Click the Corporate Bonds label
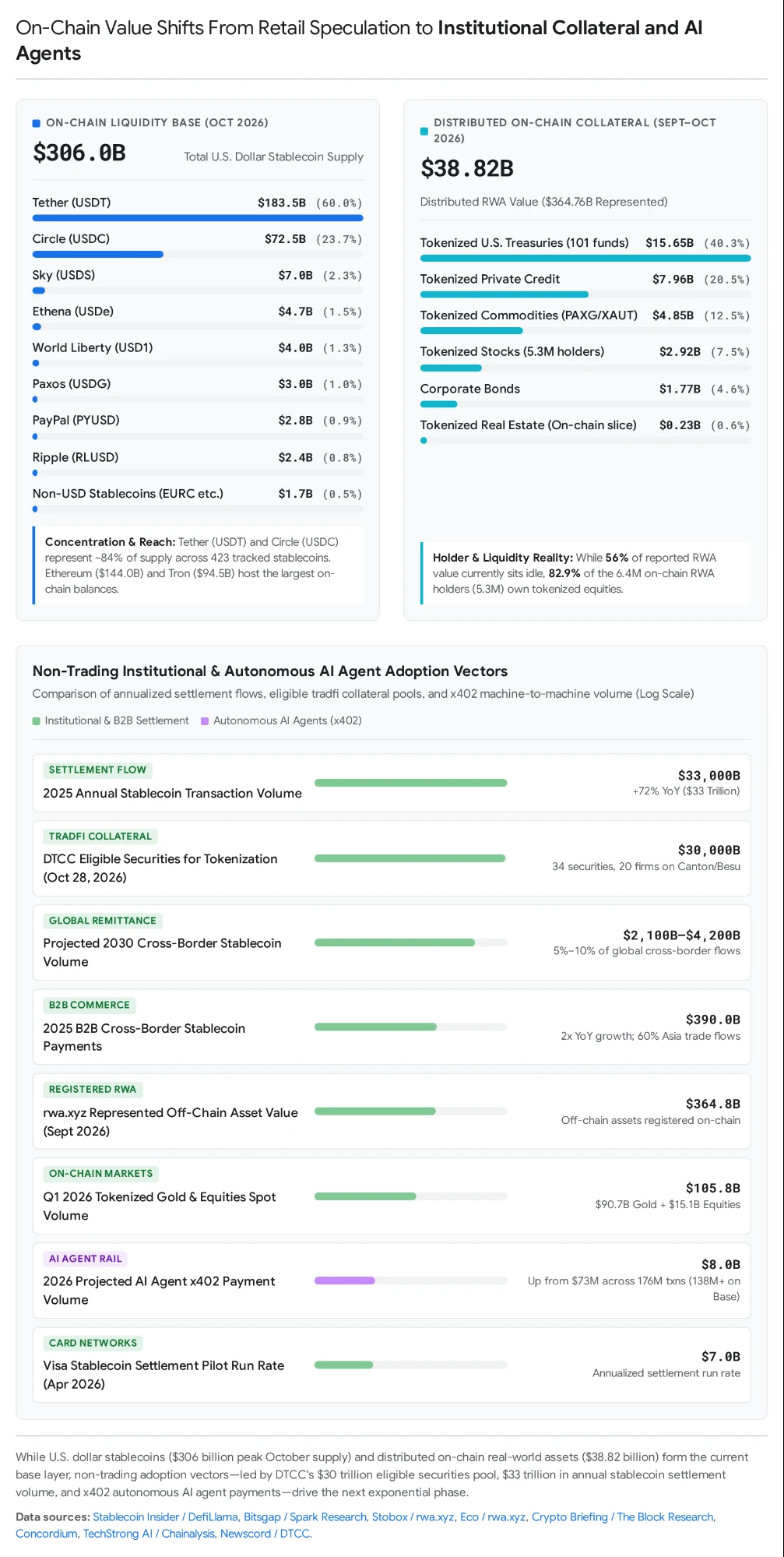784x1557 pixels. pos(470,389)
